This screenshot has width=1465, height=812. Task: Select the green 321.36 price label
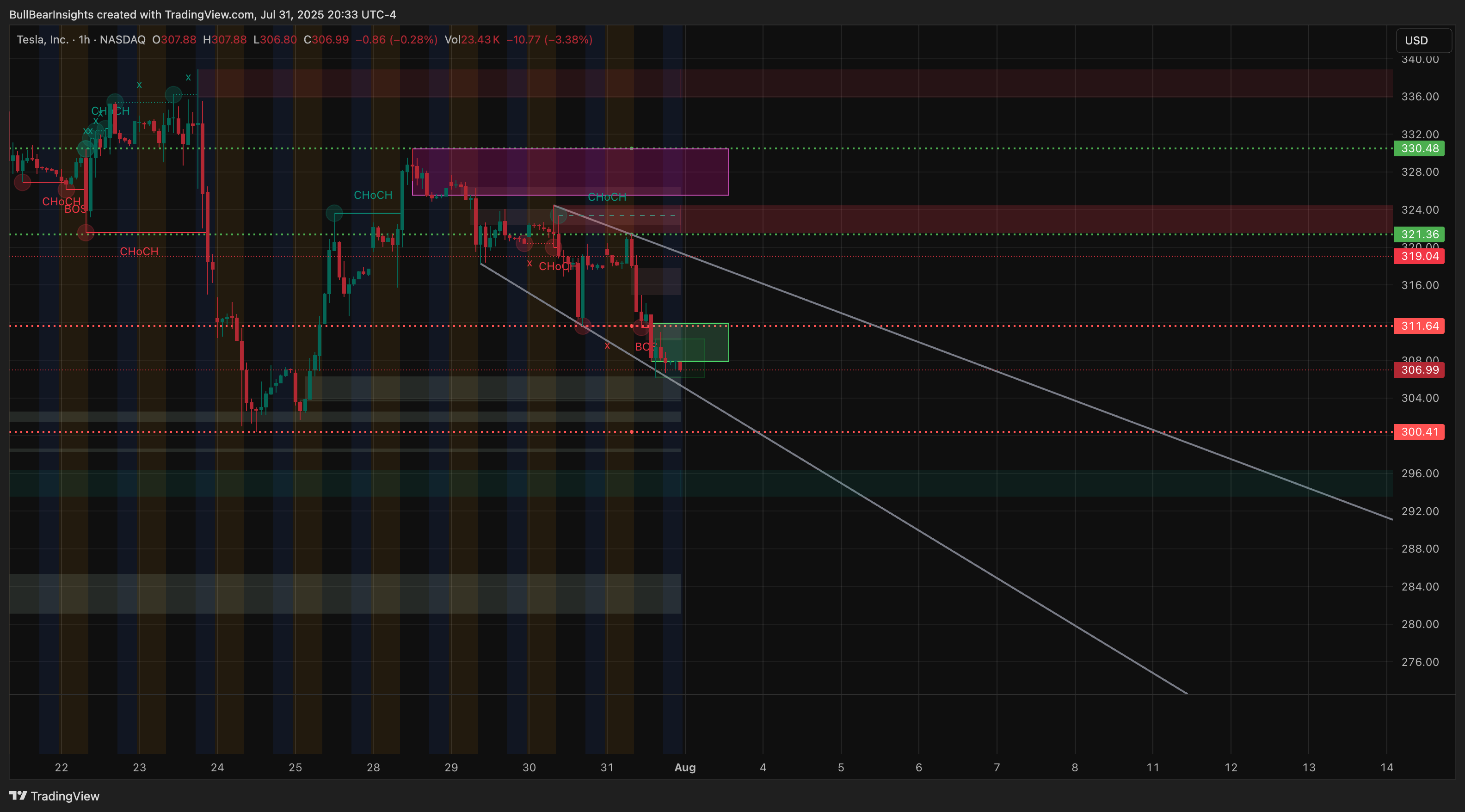click(x=1419, y=234)
